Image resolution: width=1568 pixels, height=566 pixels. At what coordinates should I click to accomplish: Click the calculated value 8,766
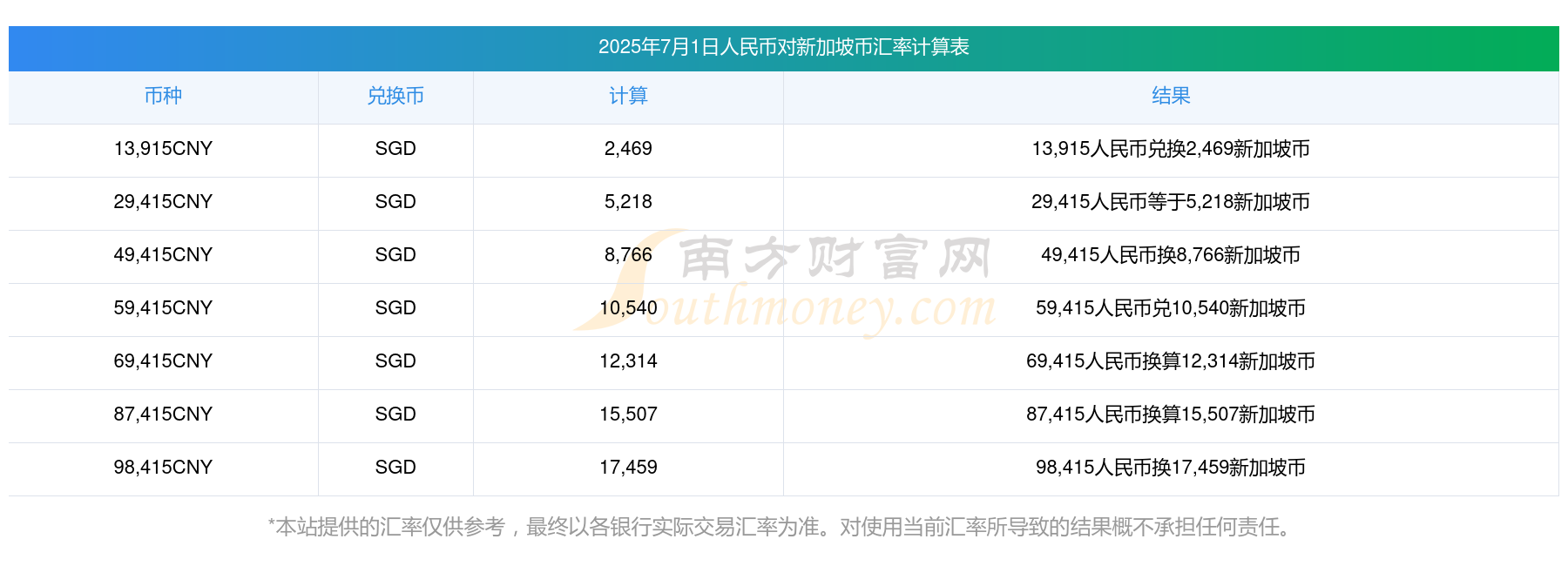(628, 255)
